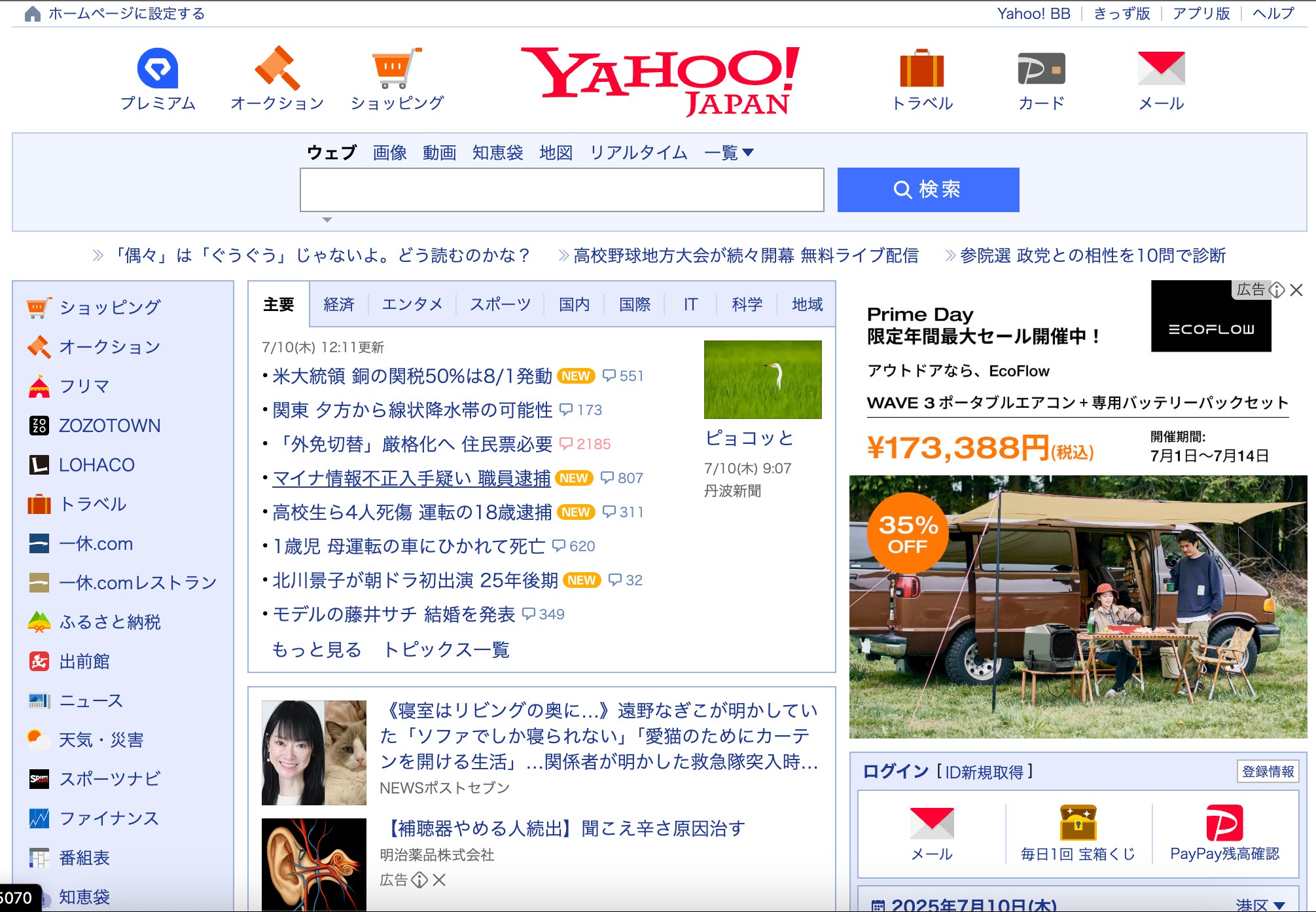Close the EcoFlow advertisement

click(1296, 290)
